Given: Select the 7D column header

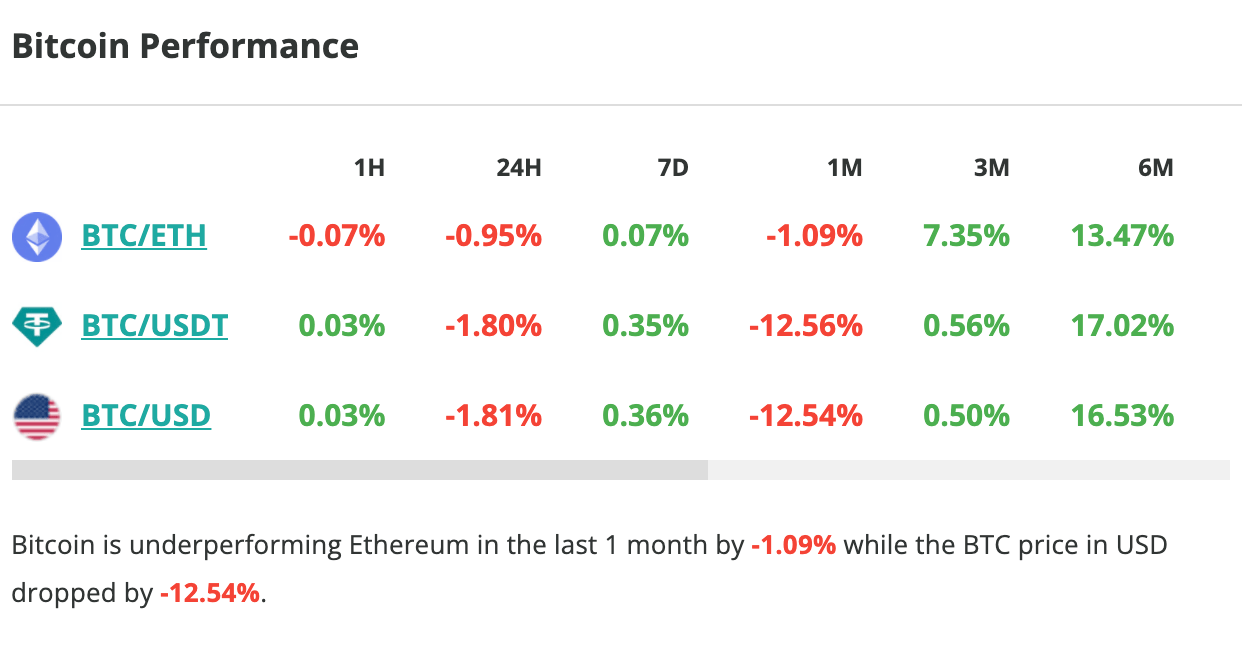Looking at the screenshot, I should (672, 168).
